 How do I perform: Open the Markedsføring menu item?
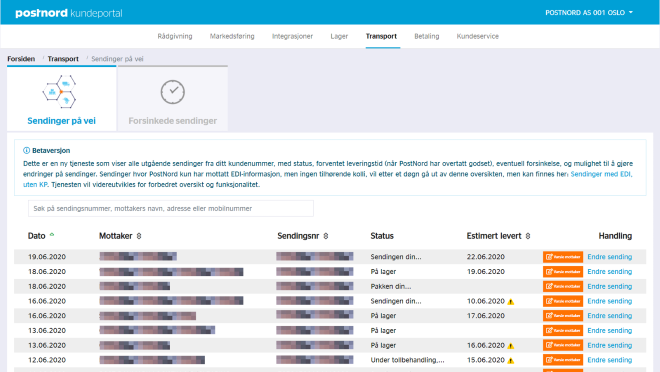coord(232,36)
